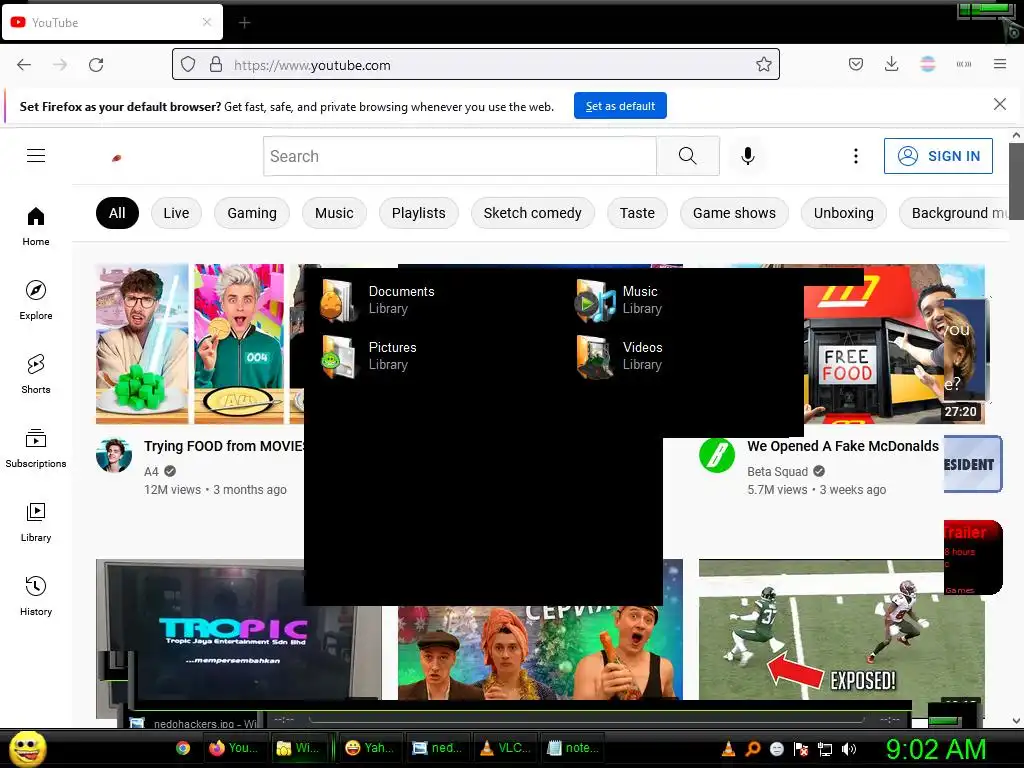
Task: Open the Music library icon
Action: coord(594,300)
